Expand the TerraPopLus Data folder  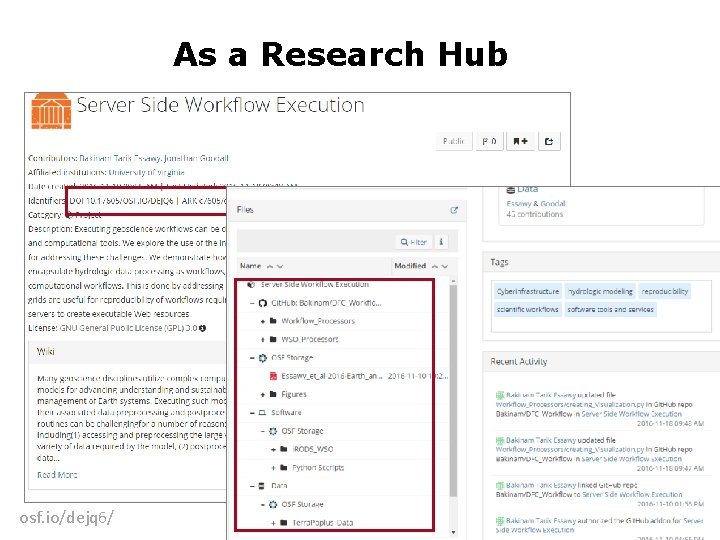[273, 523]
